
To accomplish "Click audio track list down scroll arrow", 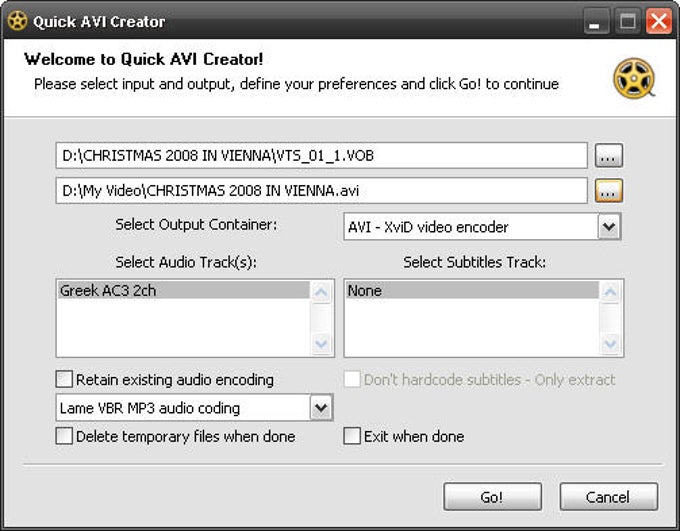I will pos(321,344).
